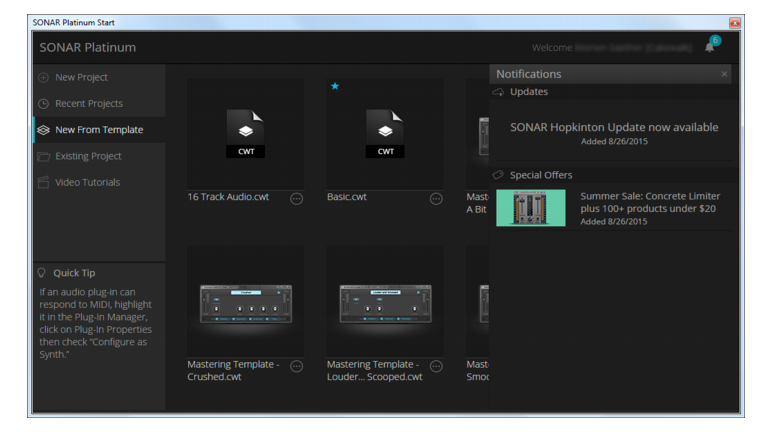Image resolution: width=771 pixels, height=432 pixels.
Task: Click the Existing Project folder icon
Action: click(x=44, y=156)
